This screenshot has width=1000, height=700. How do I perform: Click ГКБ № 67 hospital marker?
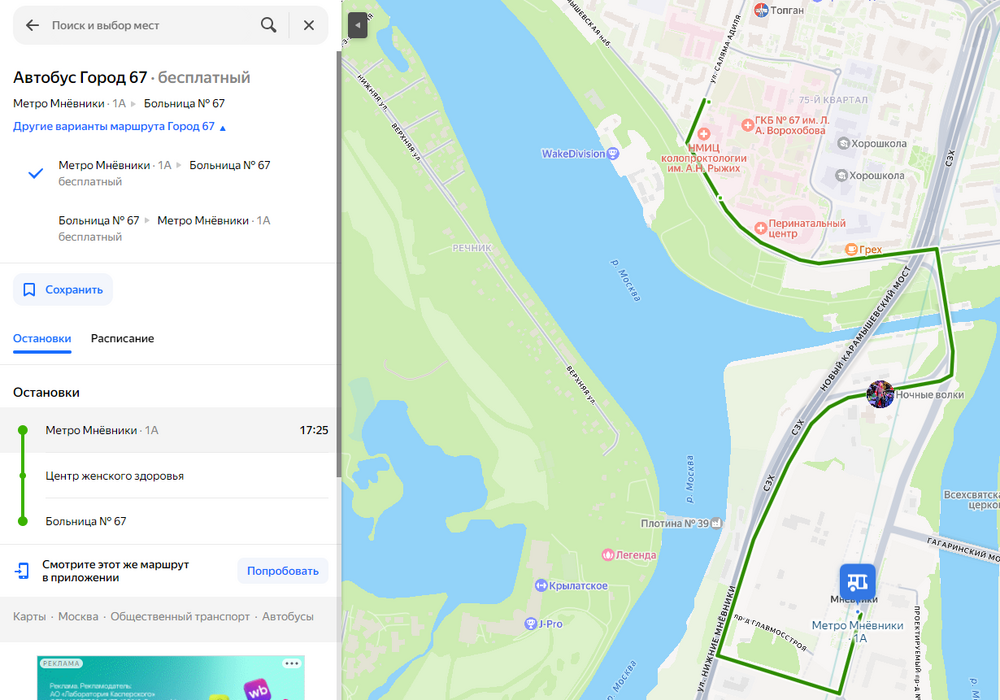(x=747, y=125)
